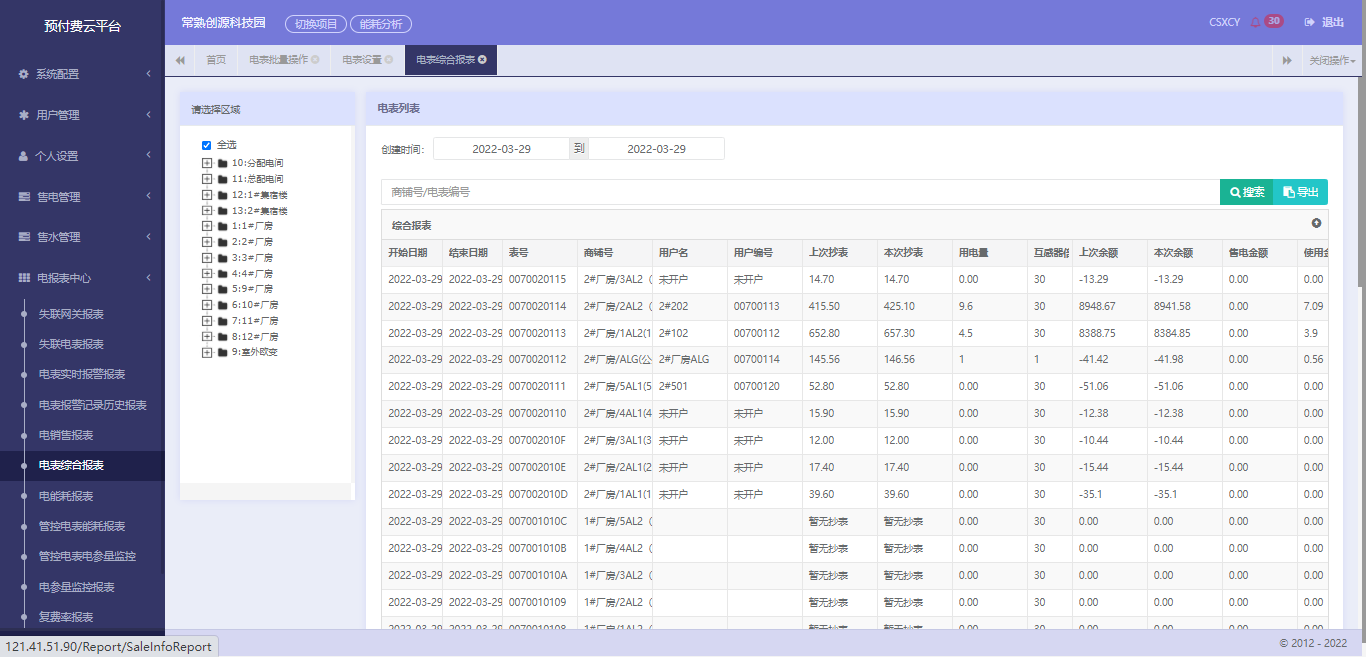
Task: Click the end date input field
Action: (656, 149)
